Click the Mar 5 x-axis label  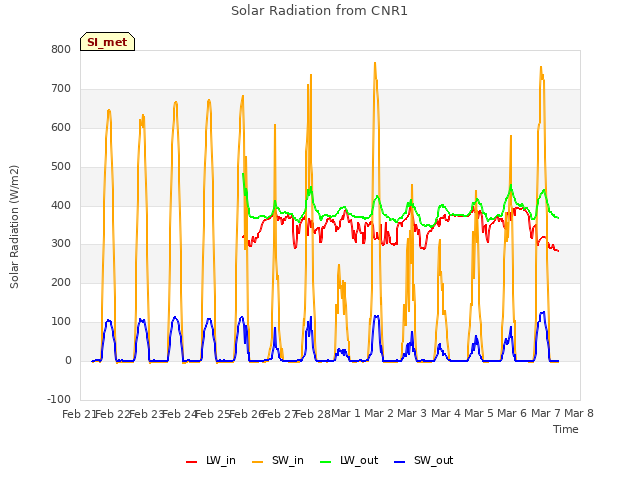click(479, 413)
